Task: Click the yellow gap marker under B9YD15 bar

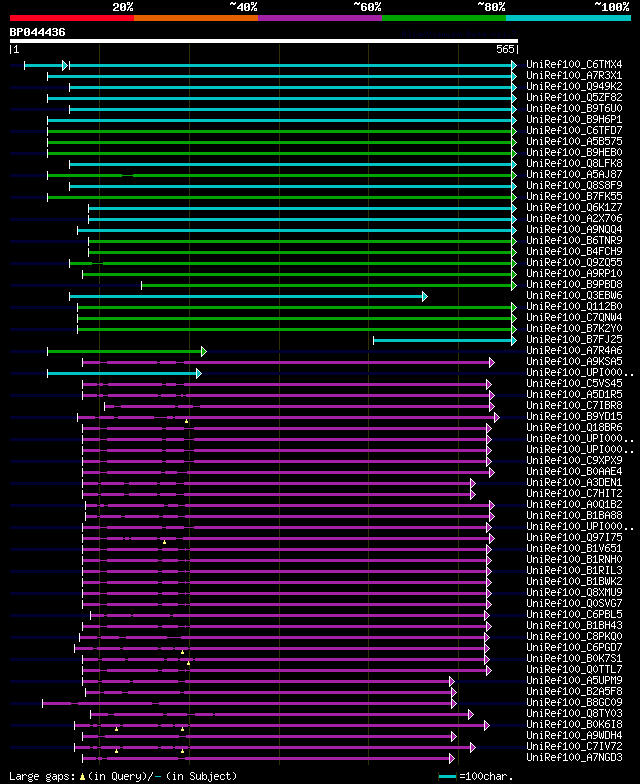Action: [186, 422]
